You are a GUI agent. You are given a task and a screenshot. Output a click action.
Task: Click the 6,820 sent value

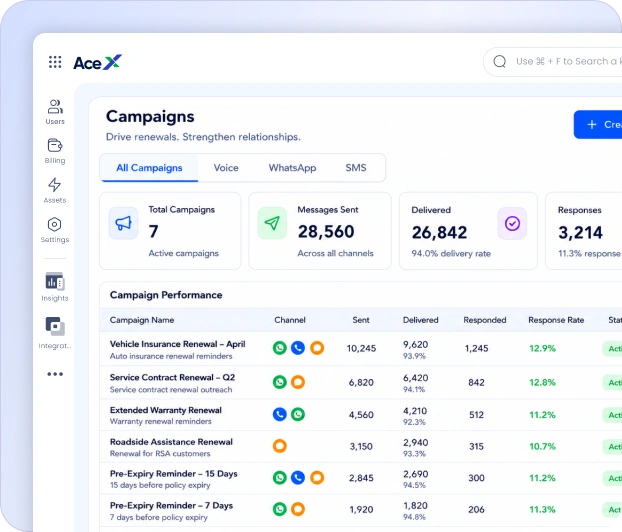pyautogui.click(x=361, y=382)
